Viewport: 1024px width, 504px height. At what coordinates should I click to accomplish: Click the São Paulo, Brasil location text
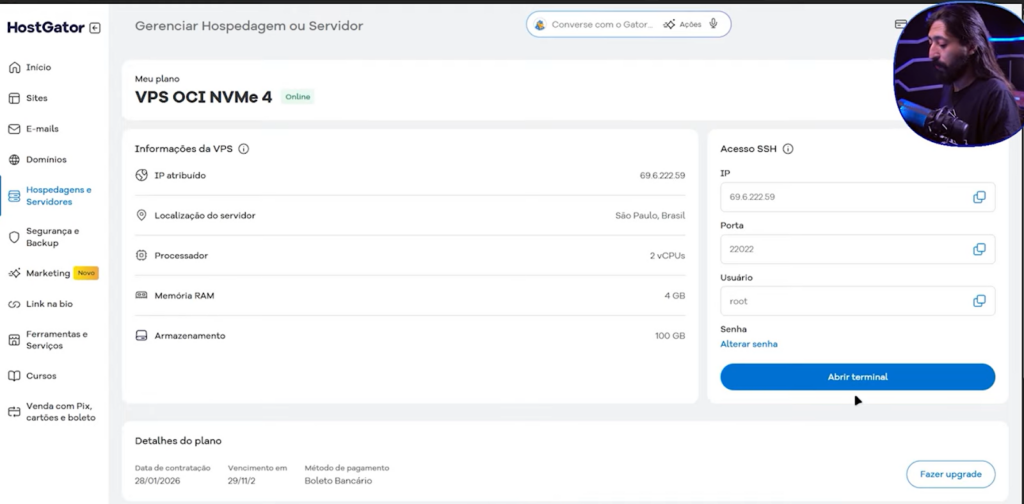(650, 215)
